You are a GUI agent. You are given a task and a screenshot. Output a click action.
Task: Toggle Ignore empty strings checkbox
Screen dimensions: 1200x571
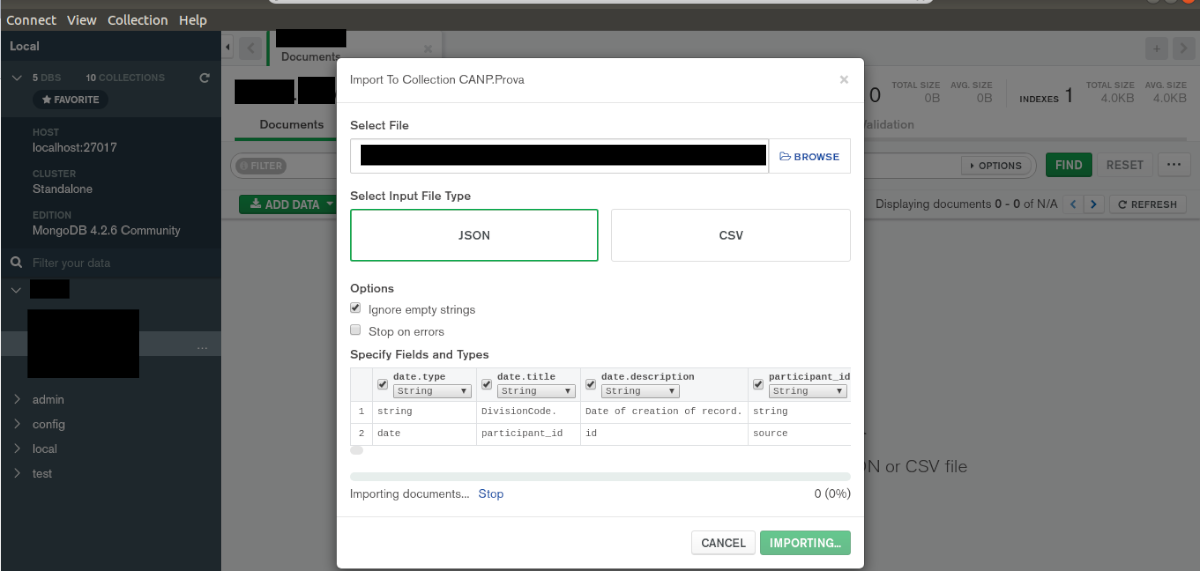pyautogui.click(x=355, y=309)
